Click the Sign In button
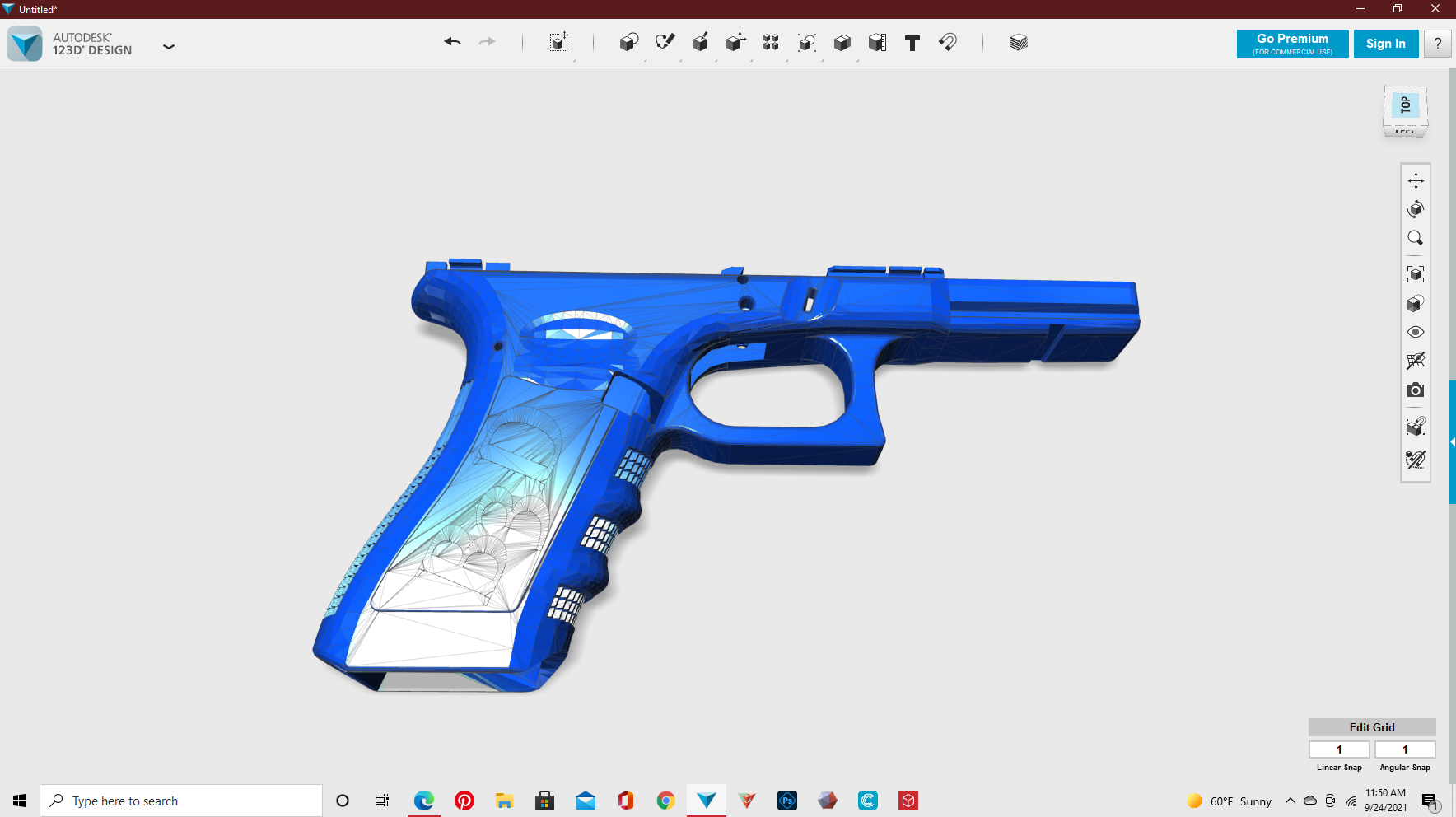This screenshot has height=817, width=1456. coord(1386,44)
